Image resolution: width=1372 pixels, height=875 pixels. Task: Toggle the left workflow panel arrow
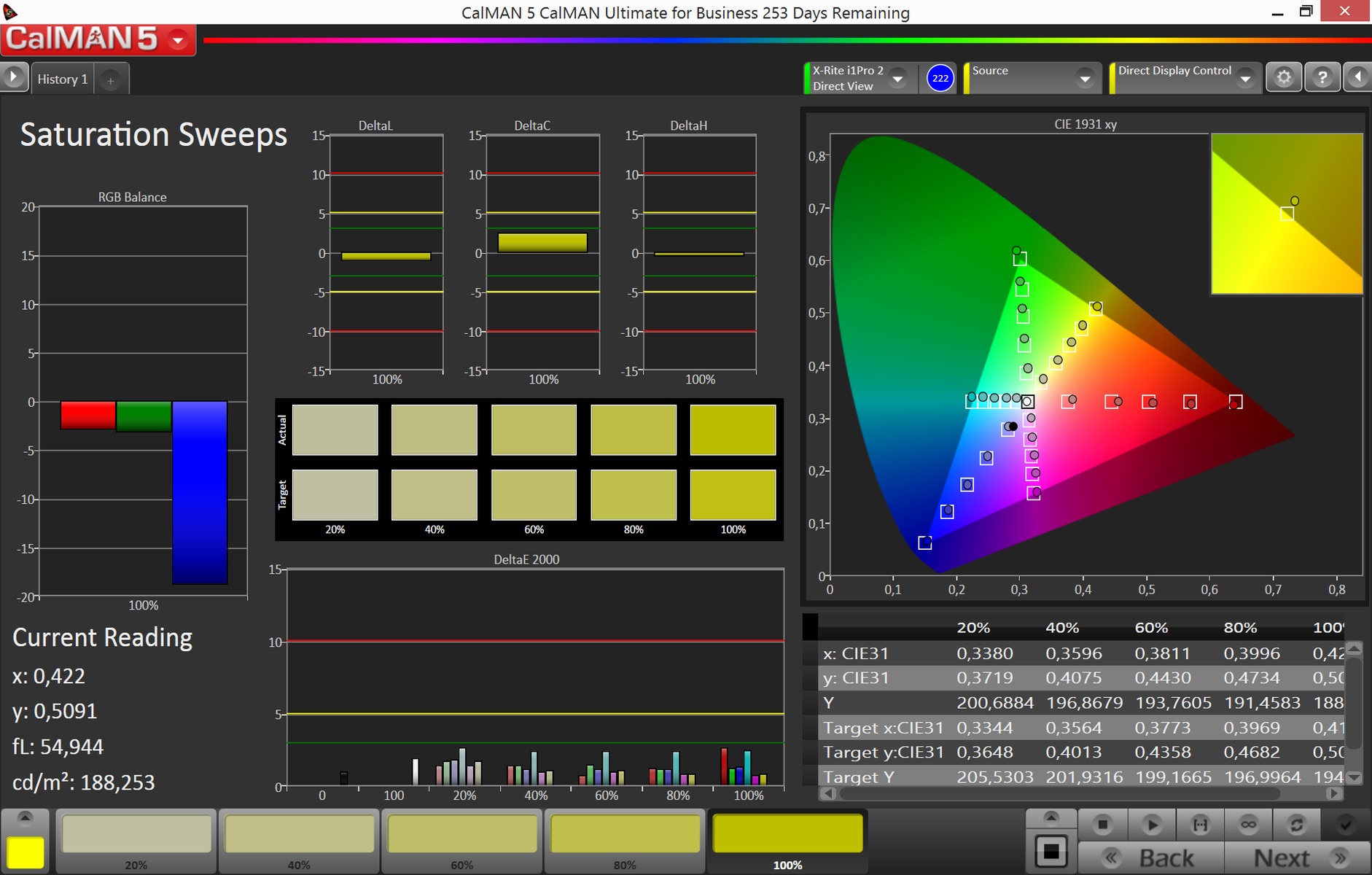(13, 77)
